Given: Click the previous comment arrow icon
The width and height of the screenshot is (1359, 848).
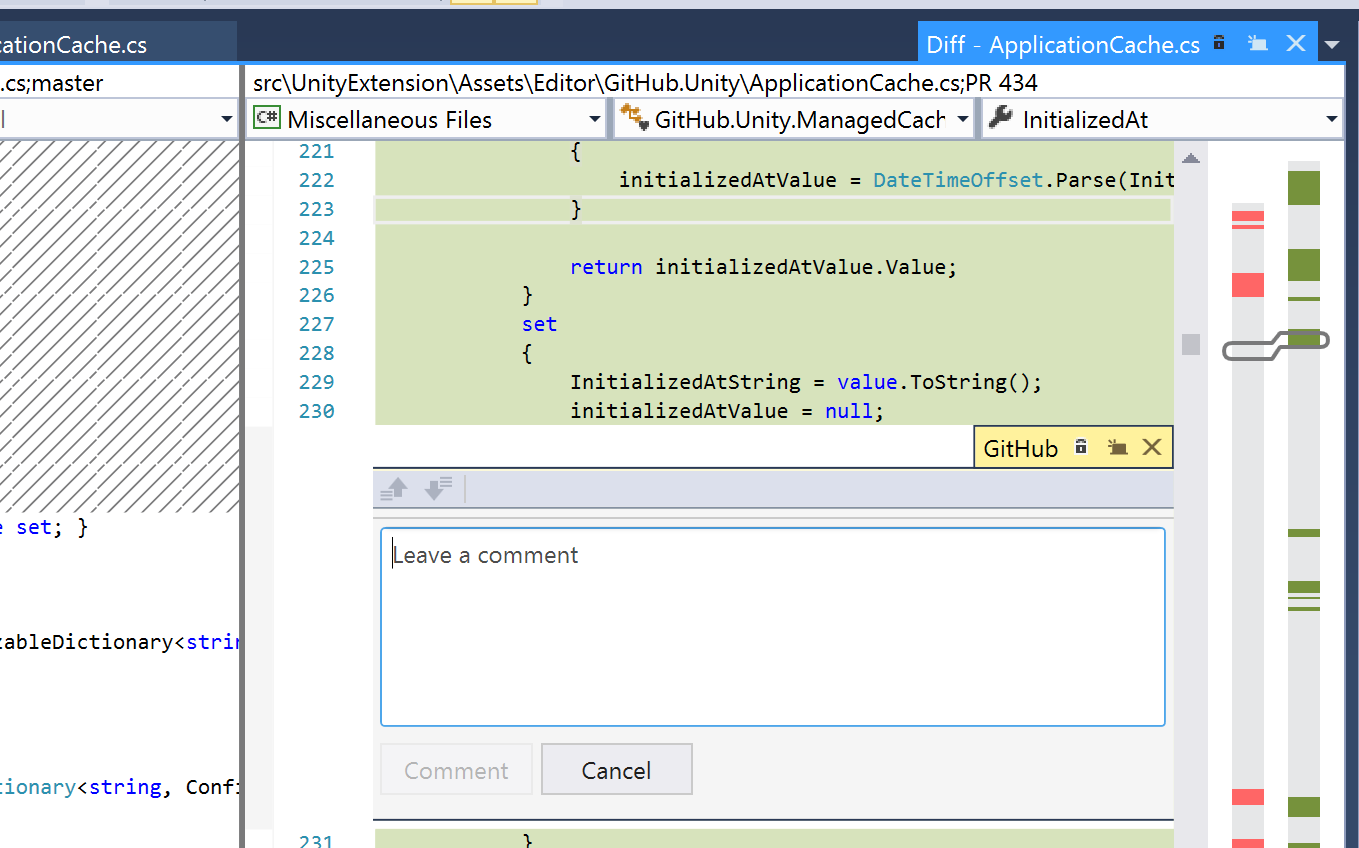Looking at the screenshot, I should [393, 489].
